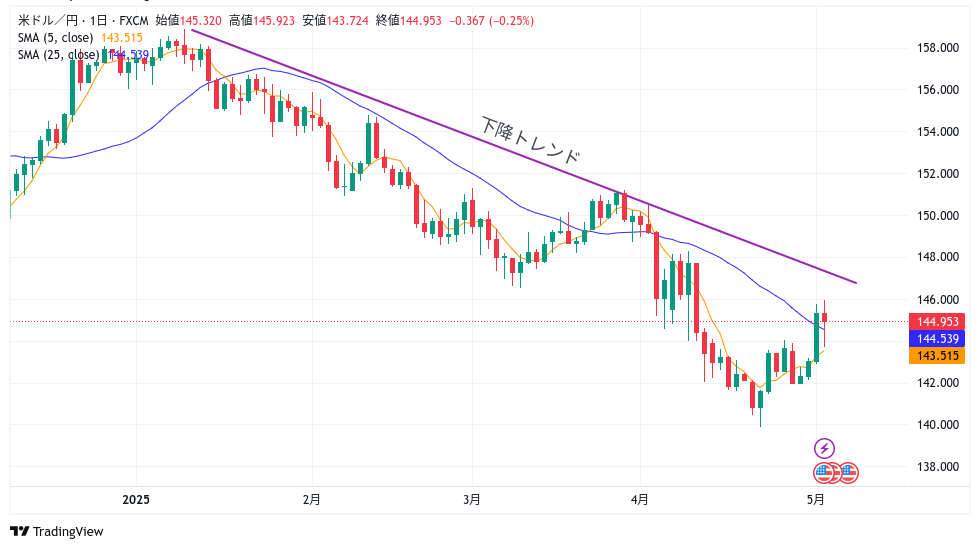This screenshot has width=980, height=549.
Task: Click the purple lightning event icon
Action: click(824, 448)
